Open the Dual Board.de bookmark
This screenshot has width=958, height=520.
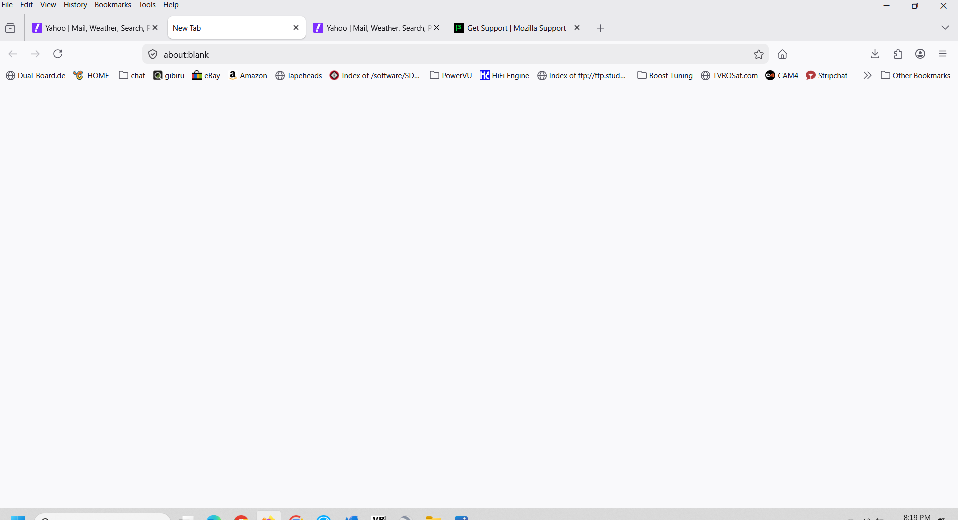click(35, 75)
